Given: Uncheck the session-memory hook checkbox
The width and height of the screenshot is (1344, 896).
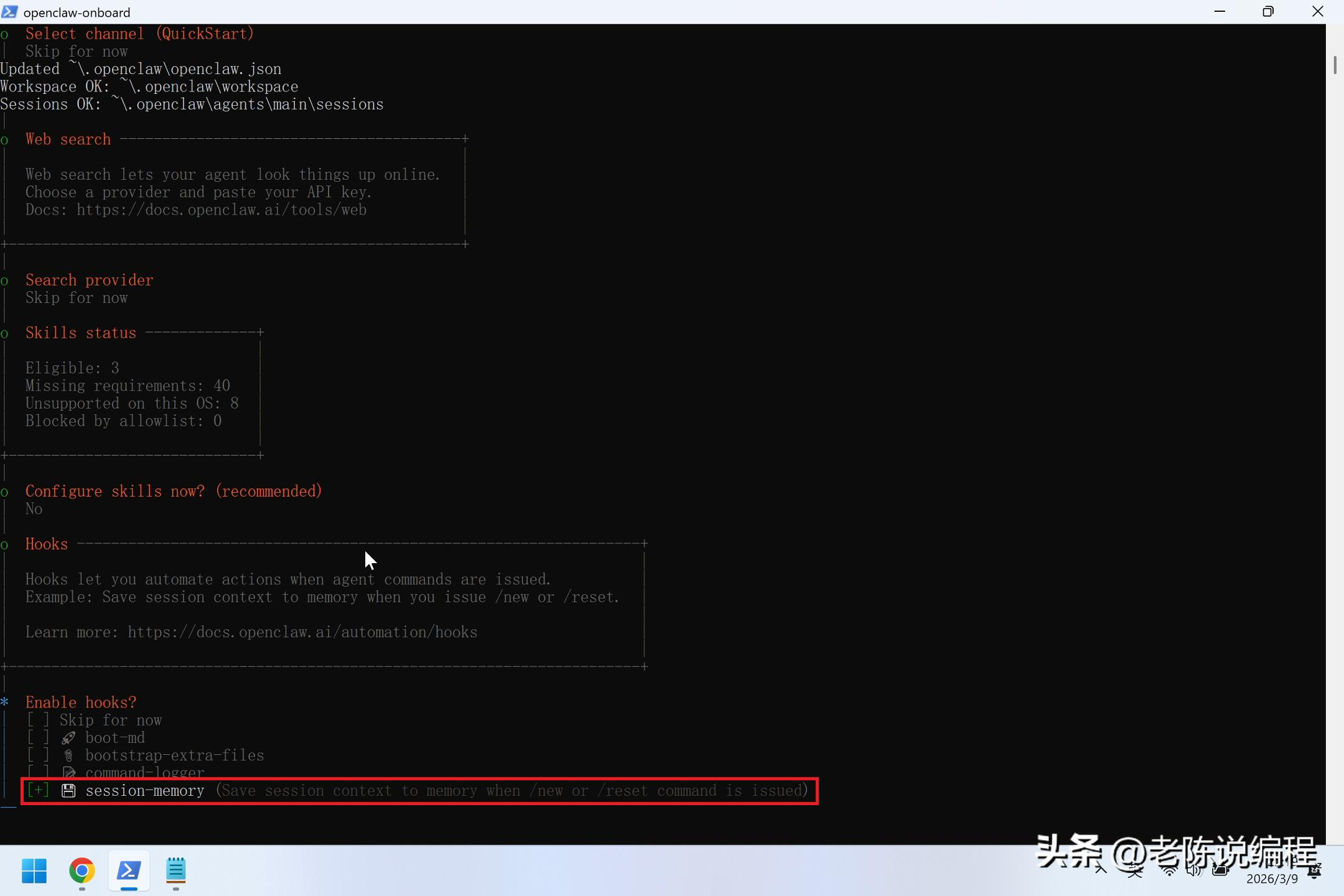Looking at the screenshot, I should 38,791.
